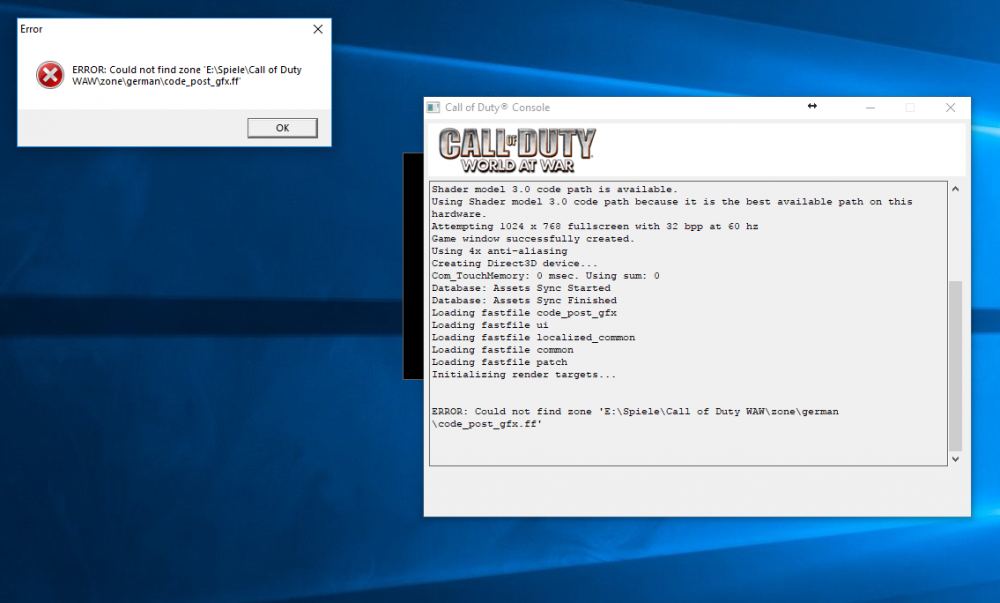The image size is (1000, 603).
Task: Click the black game window behind console
Action: (x=412, y=265)
